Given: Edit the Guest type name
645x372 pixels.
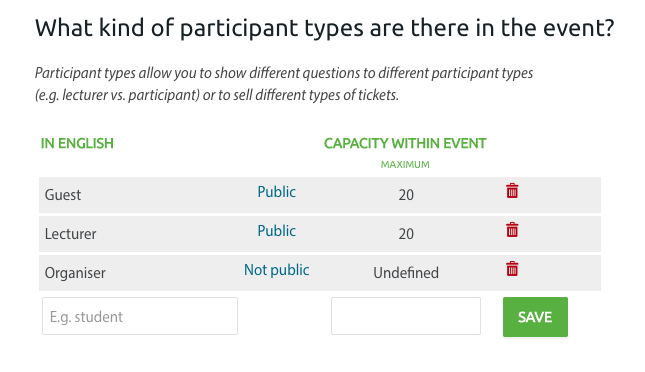Looking at the screenshot, I should [x=63, y=195].
